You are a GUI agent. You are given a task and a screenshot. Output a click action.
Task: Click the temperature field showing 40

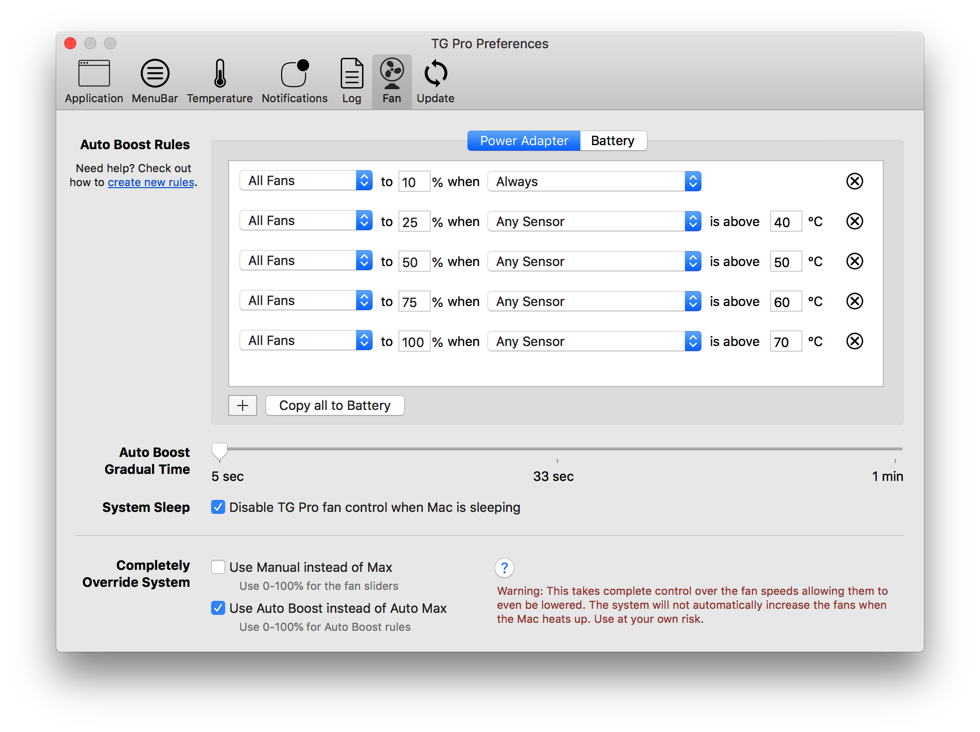pos(786,222)
